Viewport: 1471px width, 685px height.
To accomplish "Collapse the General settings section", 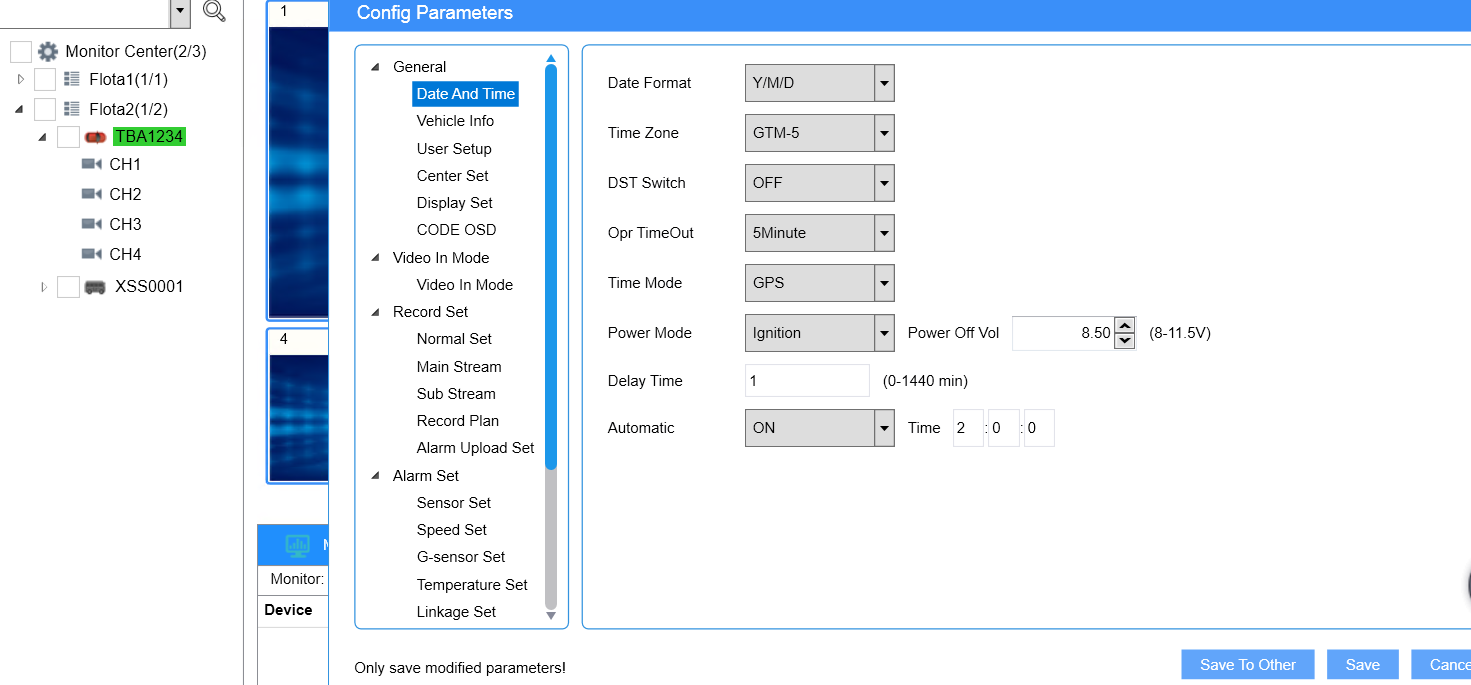I will [376, 67].
